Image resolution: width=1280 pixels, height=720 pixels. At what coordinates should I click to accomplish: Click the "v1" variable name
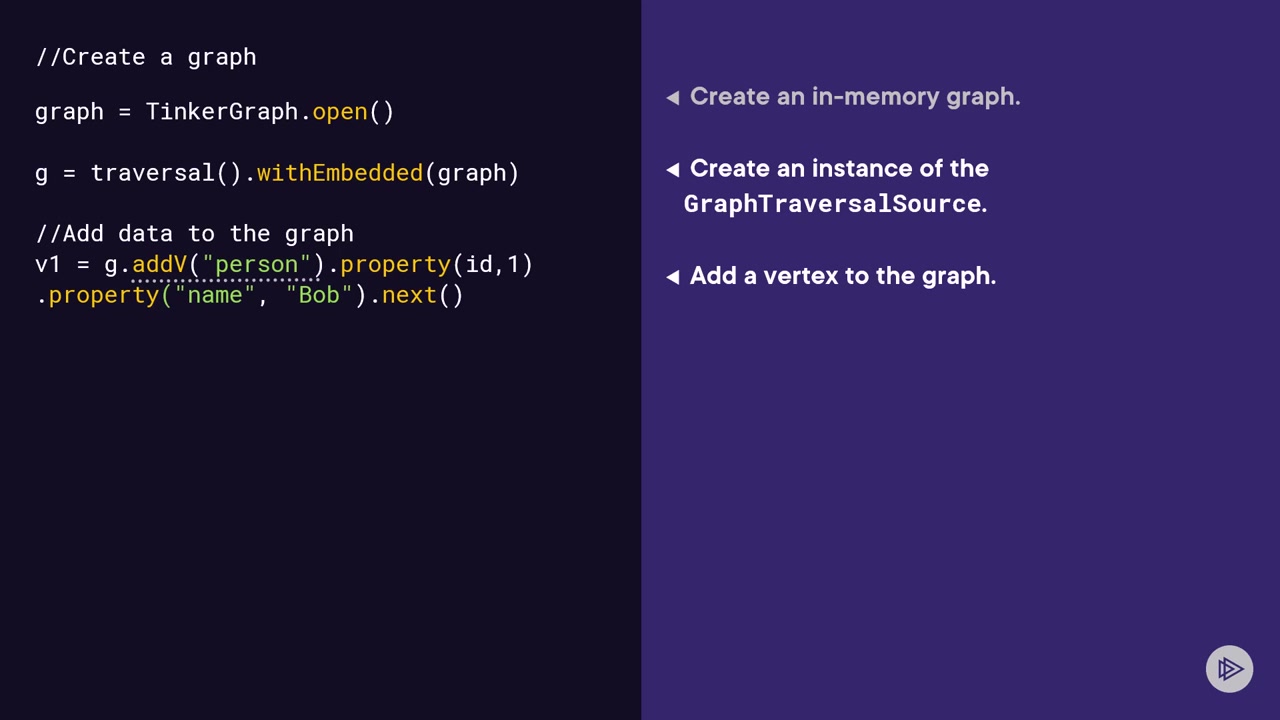click(48, 265)
